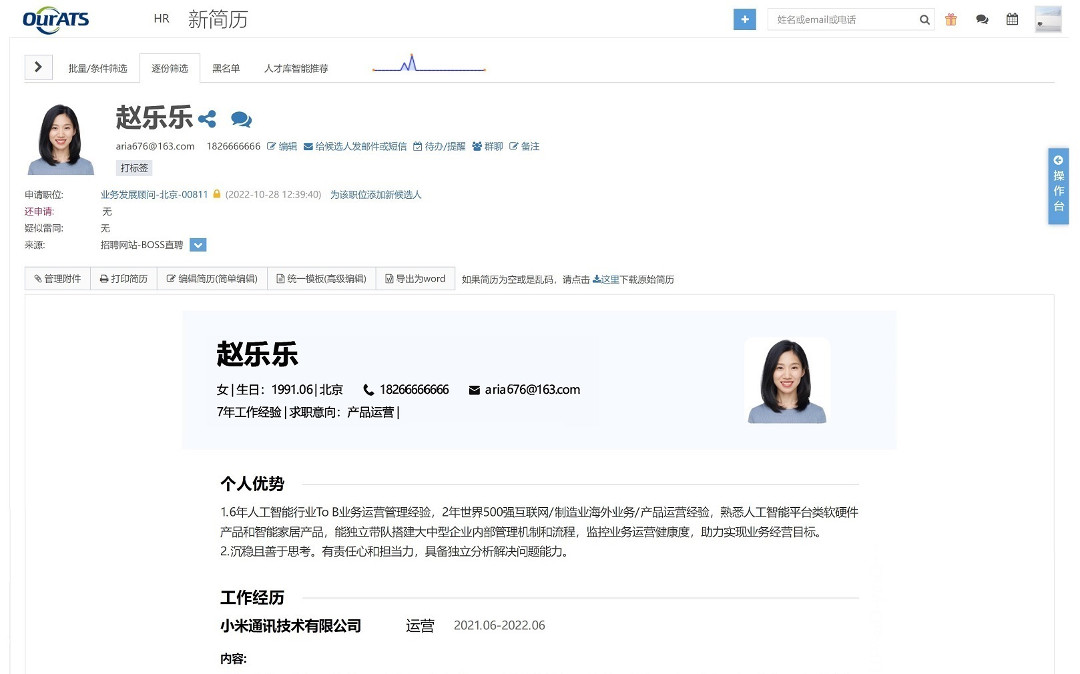Click the OurATS logo
The height and width of the screenshot is (674, 1080).
[56, 19]
